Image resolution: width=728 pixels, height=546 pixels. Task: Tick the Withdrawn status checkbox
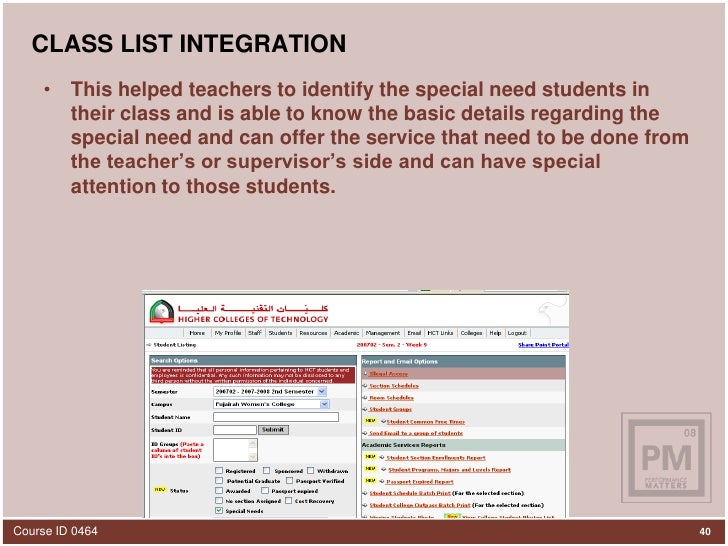tap(310, 470)
